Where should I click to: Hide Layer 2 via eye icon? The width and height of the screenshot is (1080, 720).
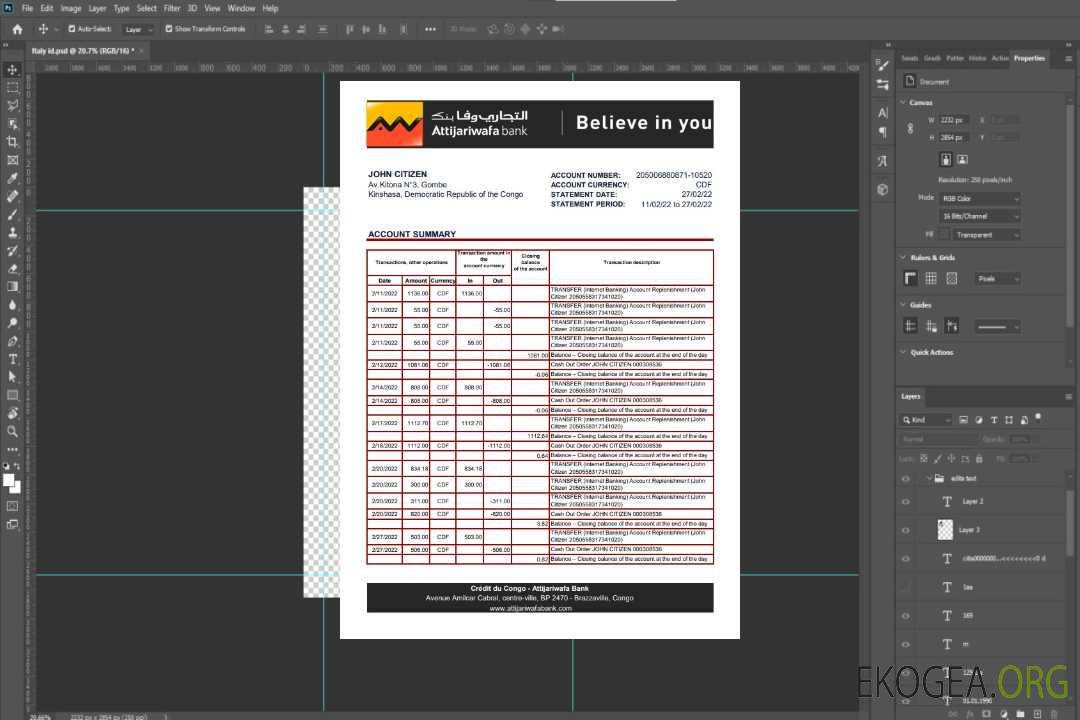(x=906, y=502)
